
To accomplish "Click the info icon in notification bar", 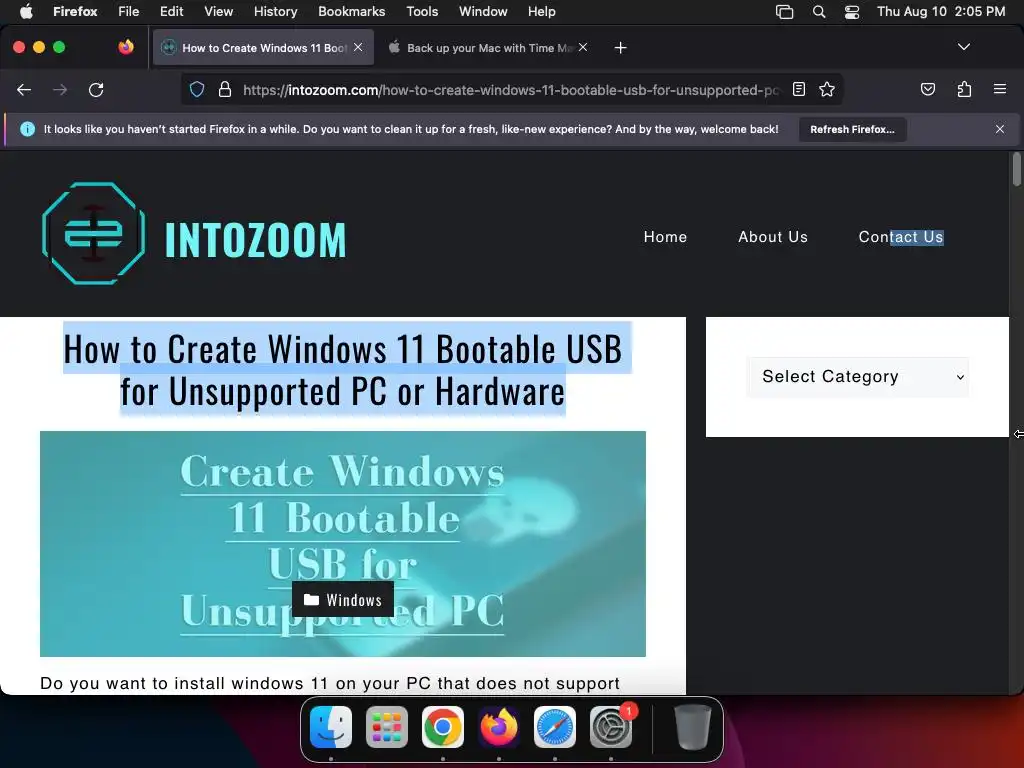I will pyautogui.click(x=27, y=129).
